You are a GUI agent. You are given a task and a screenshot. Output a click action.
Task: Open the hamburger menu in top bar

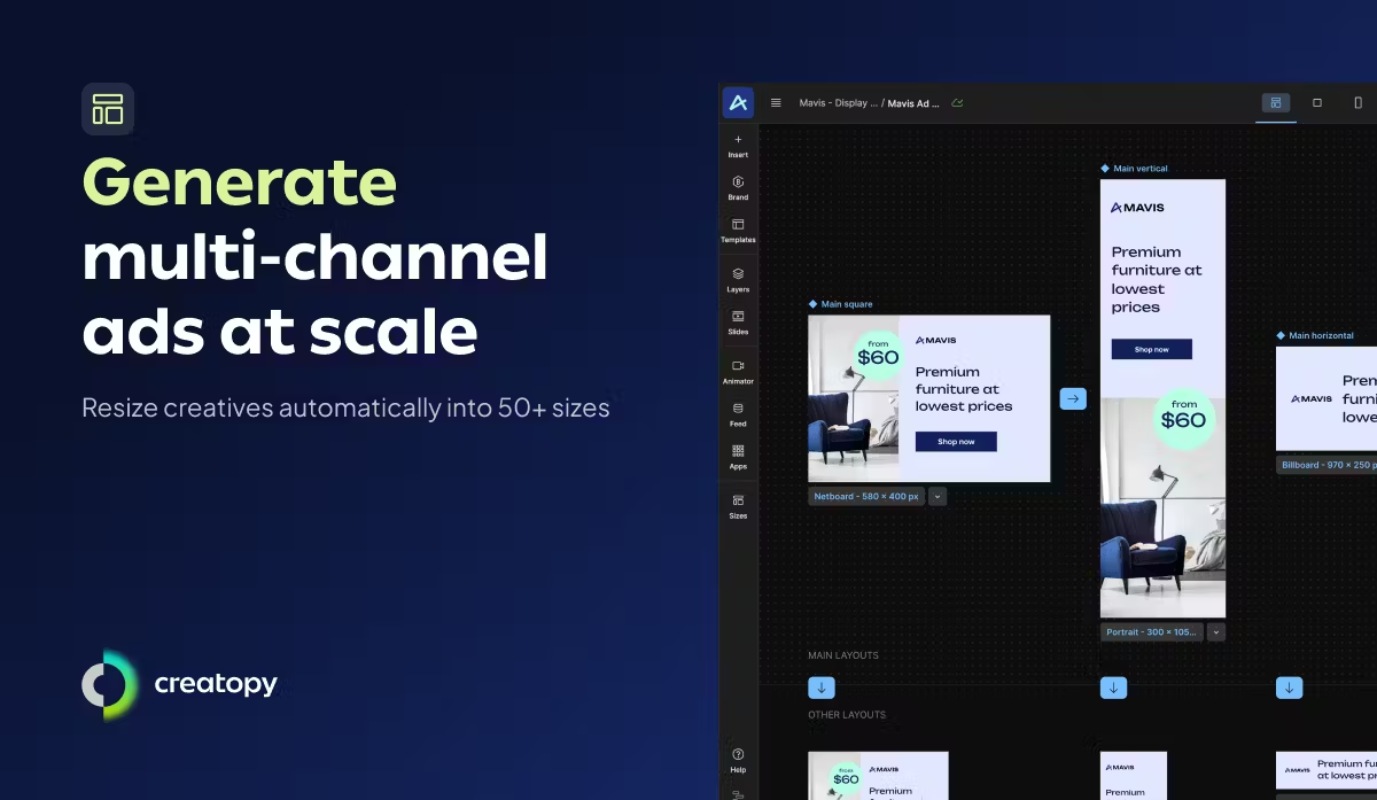(776, 102)
